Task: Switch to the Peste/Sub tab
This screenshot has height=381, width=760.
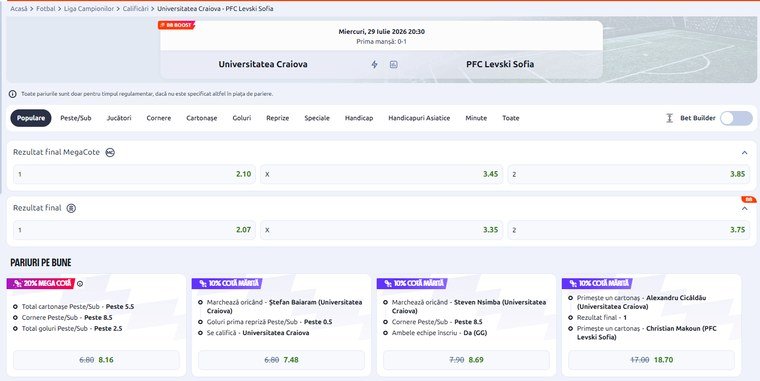Action: (x=76, y=118)
